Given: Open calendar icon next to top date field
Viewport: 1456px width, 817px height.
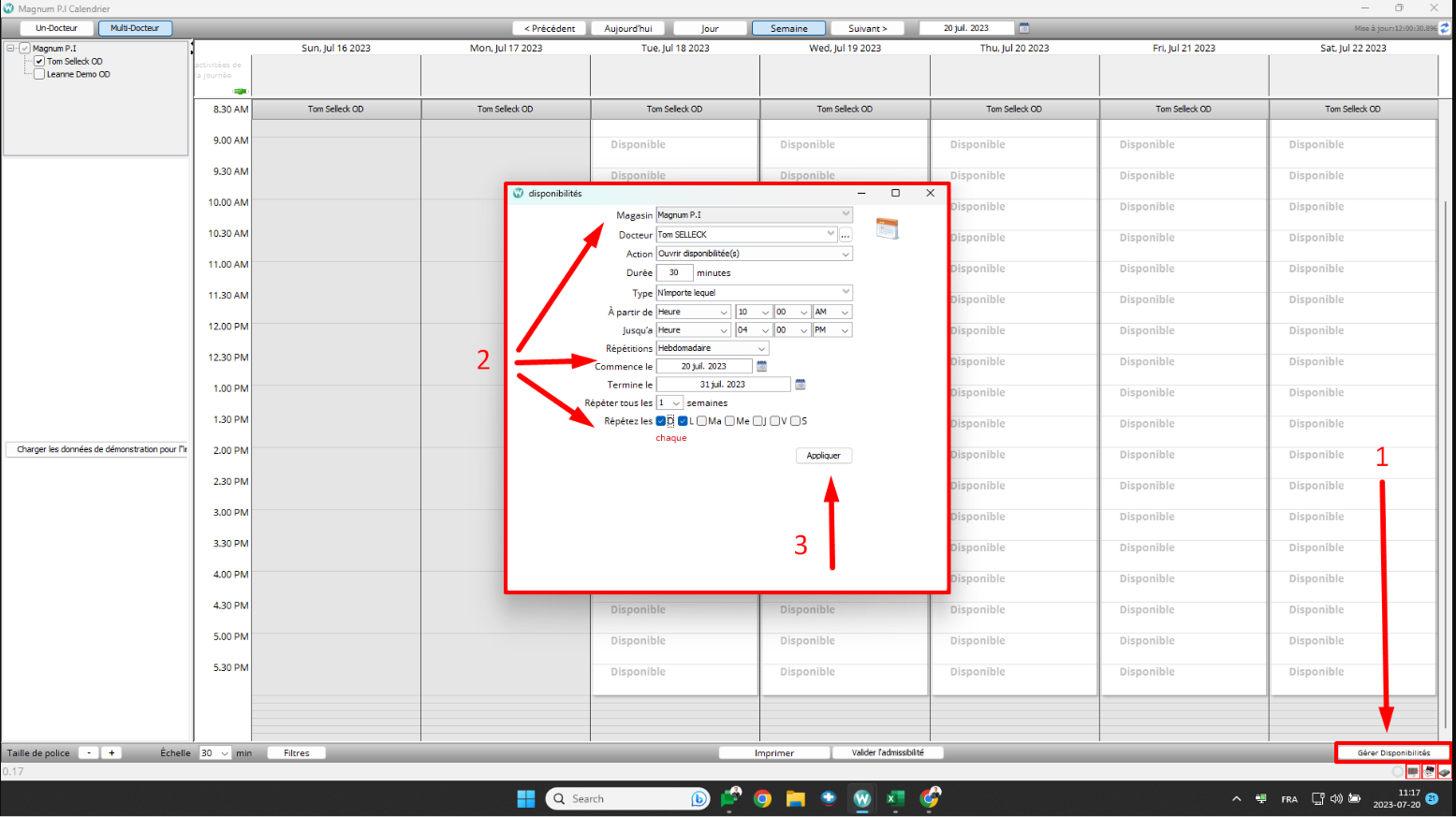Looking at the screenshot, I should pos(1024,28).
